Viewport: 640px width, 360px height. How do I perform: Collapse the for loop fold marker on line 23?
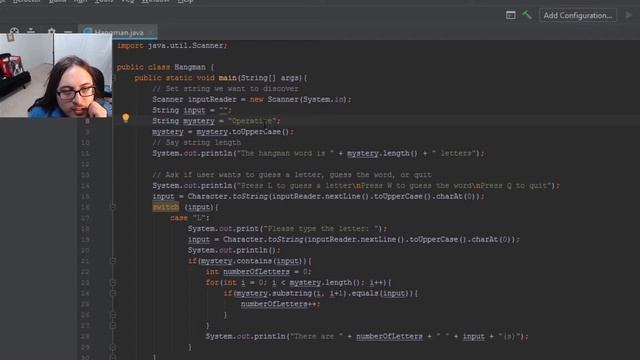tap(113, 282)
